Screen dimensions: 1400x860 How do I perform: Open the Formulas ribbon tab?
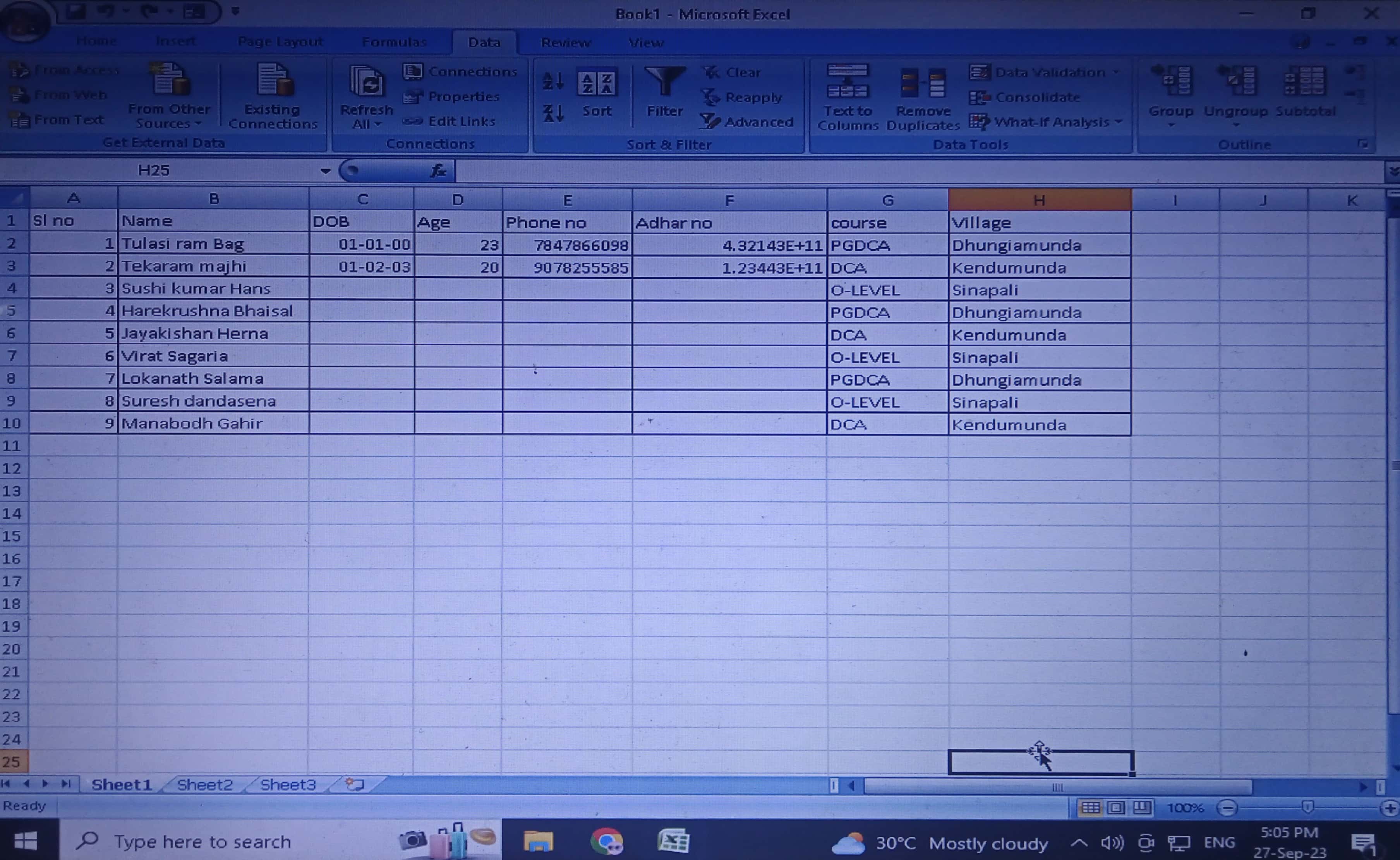[394, 42]
